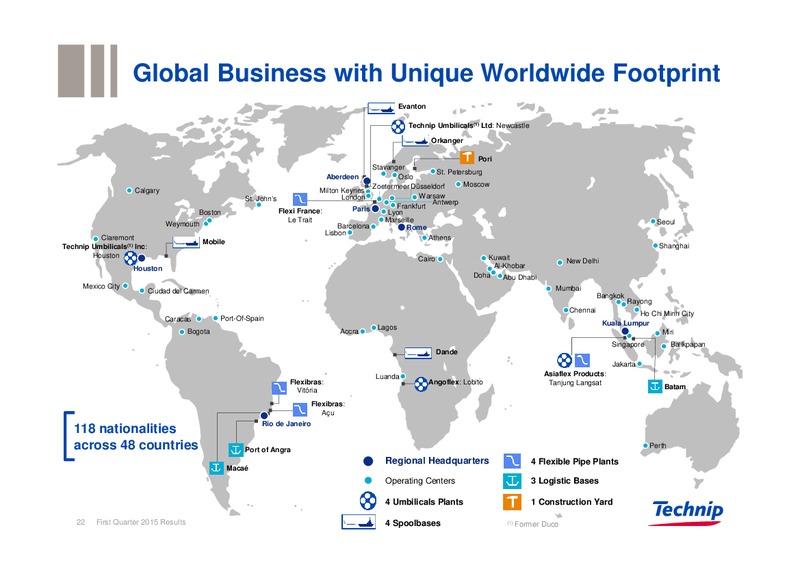The image size is (800, 565).
Task: Click the slide page number 22
Action: click(81, 522)
